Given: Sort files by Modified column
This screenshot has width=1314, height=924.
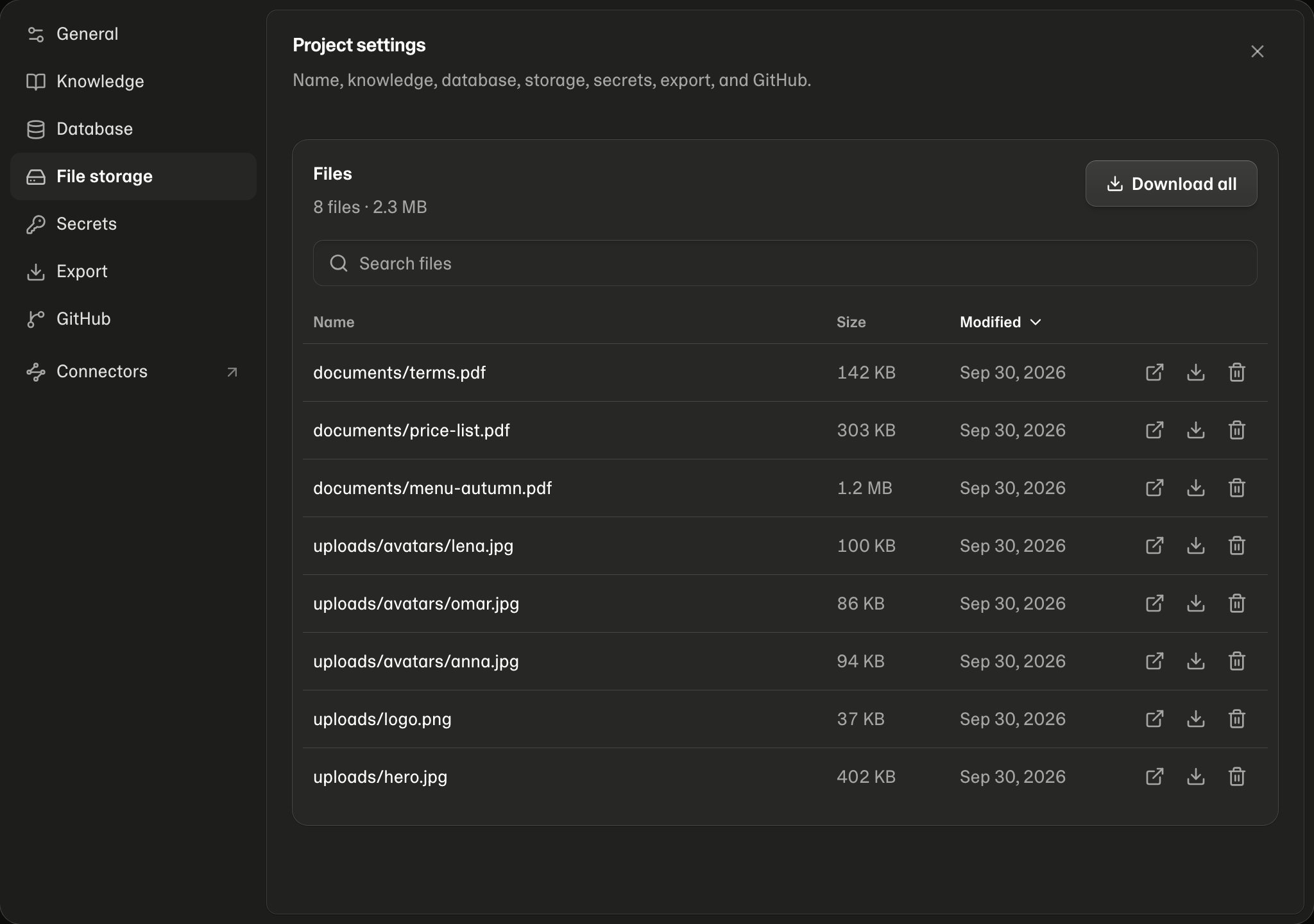Looking at the screenshot, I should coord(1000,322).
